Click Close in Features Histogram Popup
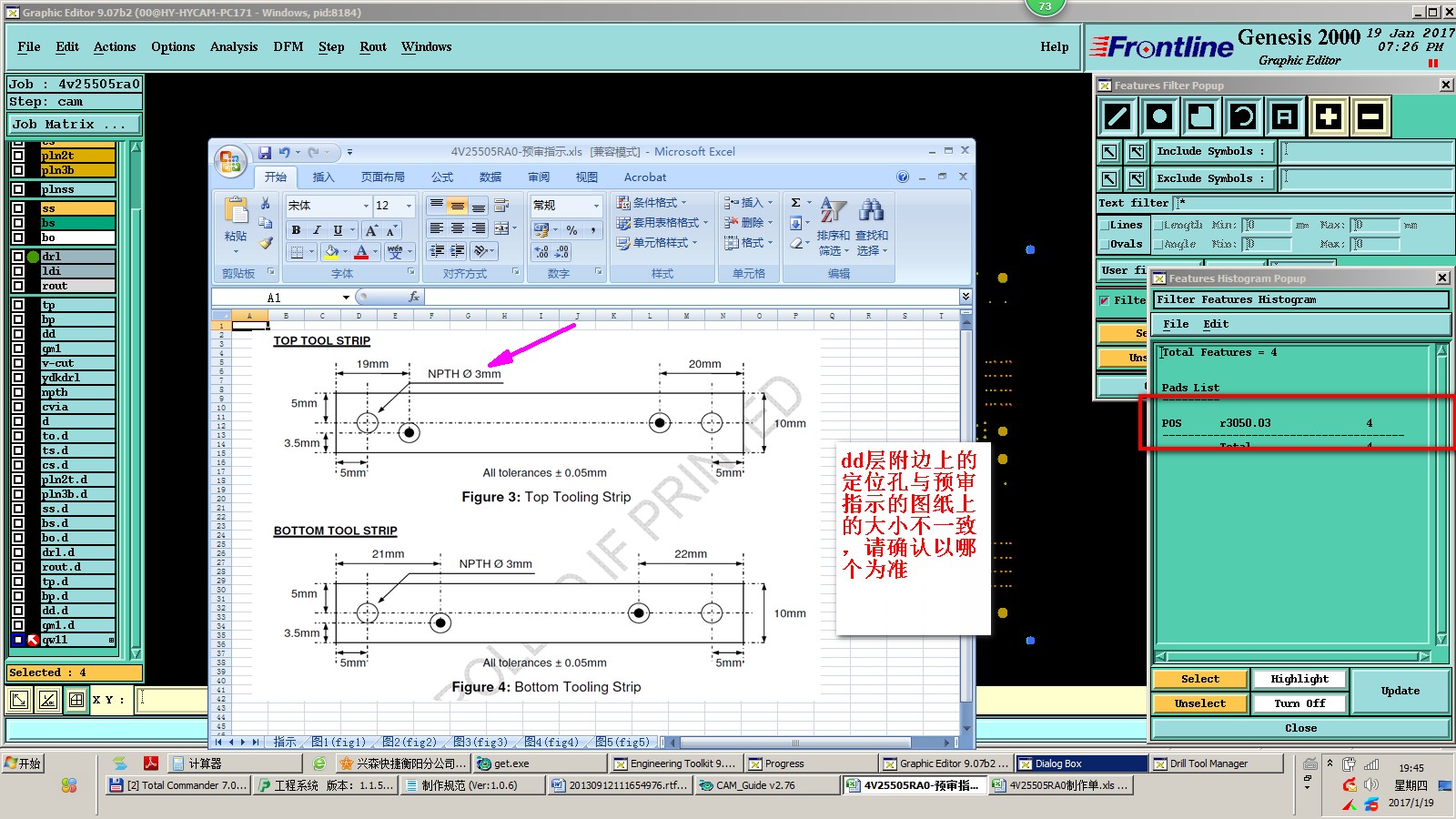This screenshot has height=819, width=1456. click(1300, 728)
